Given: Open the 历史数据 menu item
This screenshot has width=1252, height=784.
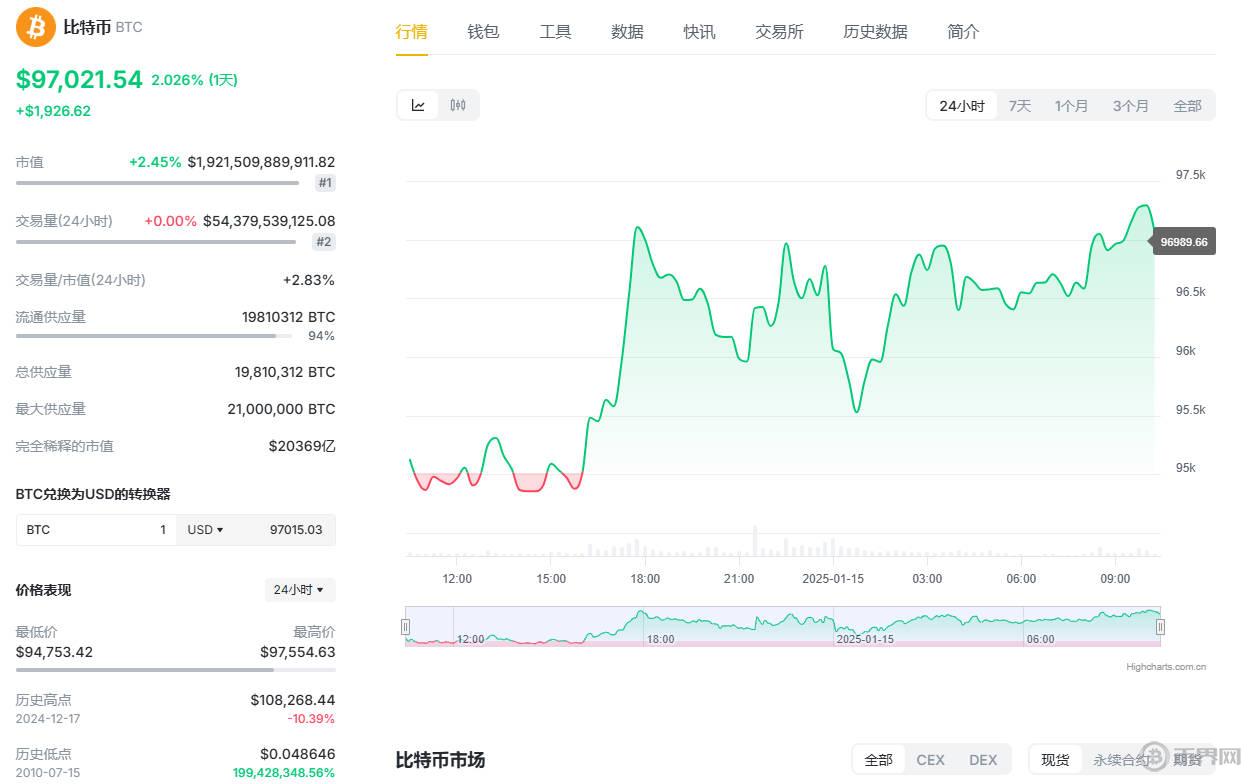Looking at the screenshot, I should [874, 31].
